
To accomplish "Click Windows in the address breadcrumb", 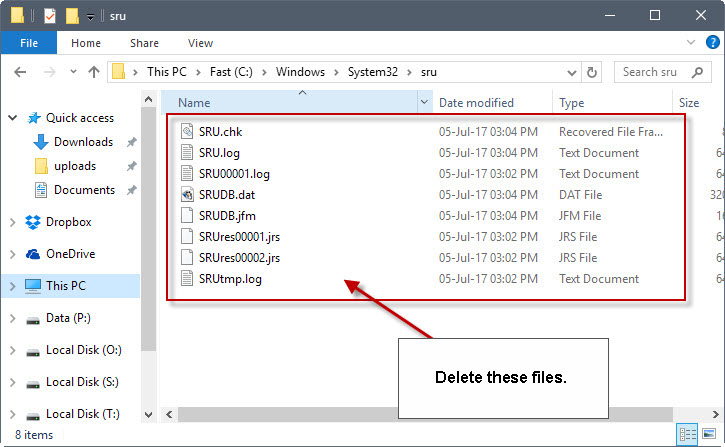I will (300, 72).
